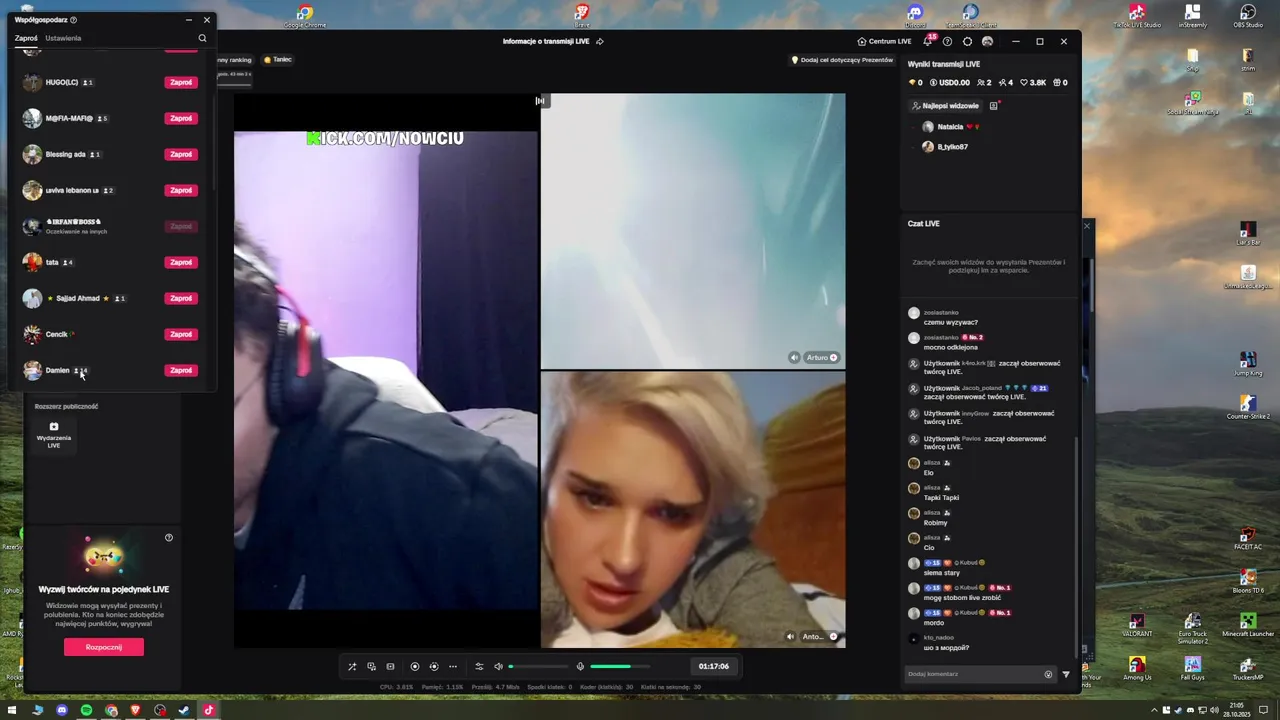The image size is (1280, 720).
Task: Click the Rozpocznij LIVE battle button
Action: [104, 647]
